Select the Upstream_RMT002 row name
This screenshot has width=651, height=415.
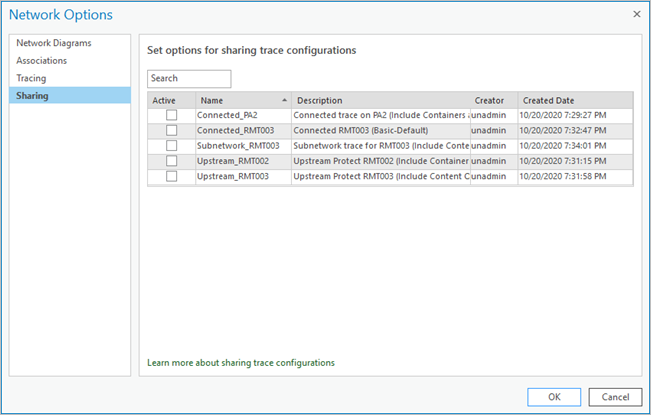tap(229, 161)
